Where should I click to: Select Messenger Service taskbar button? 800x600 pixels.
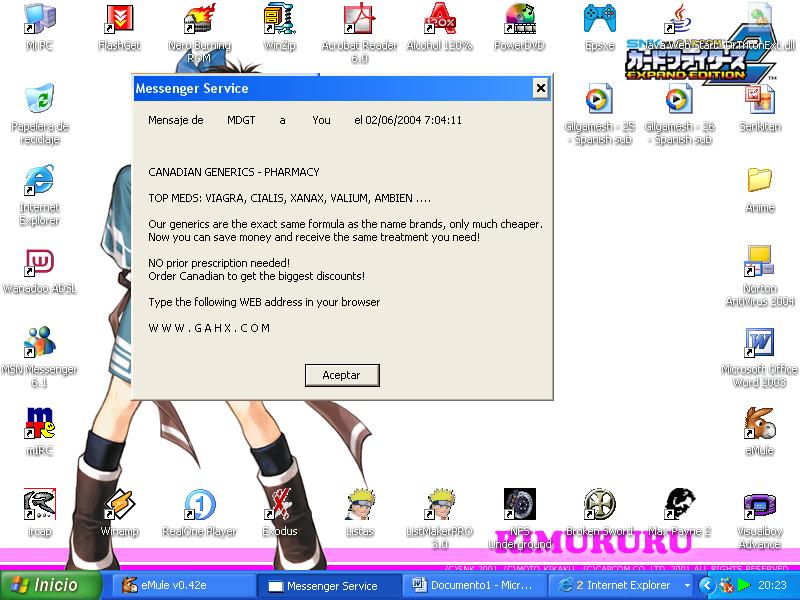(x=329, y=585)
